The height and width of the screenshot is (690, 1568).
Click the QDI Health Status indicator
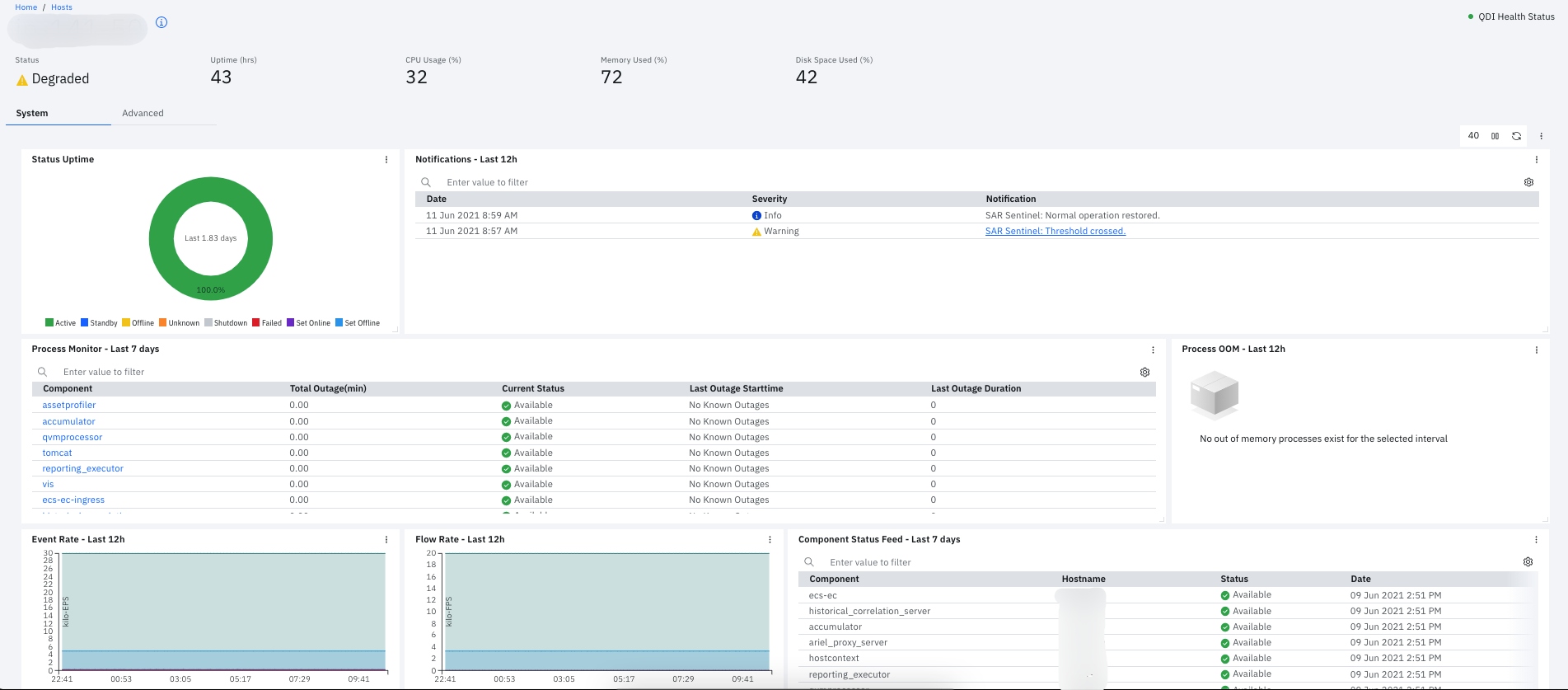(x=1511, y=16)
